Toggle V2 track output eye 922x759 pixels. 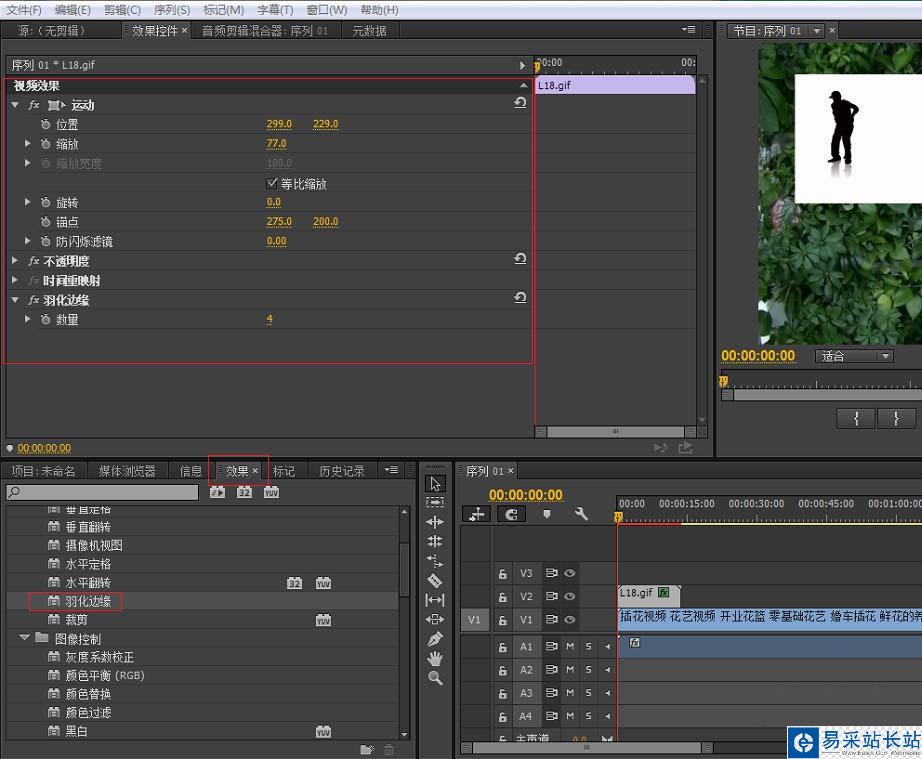pos(570,596)
